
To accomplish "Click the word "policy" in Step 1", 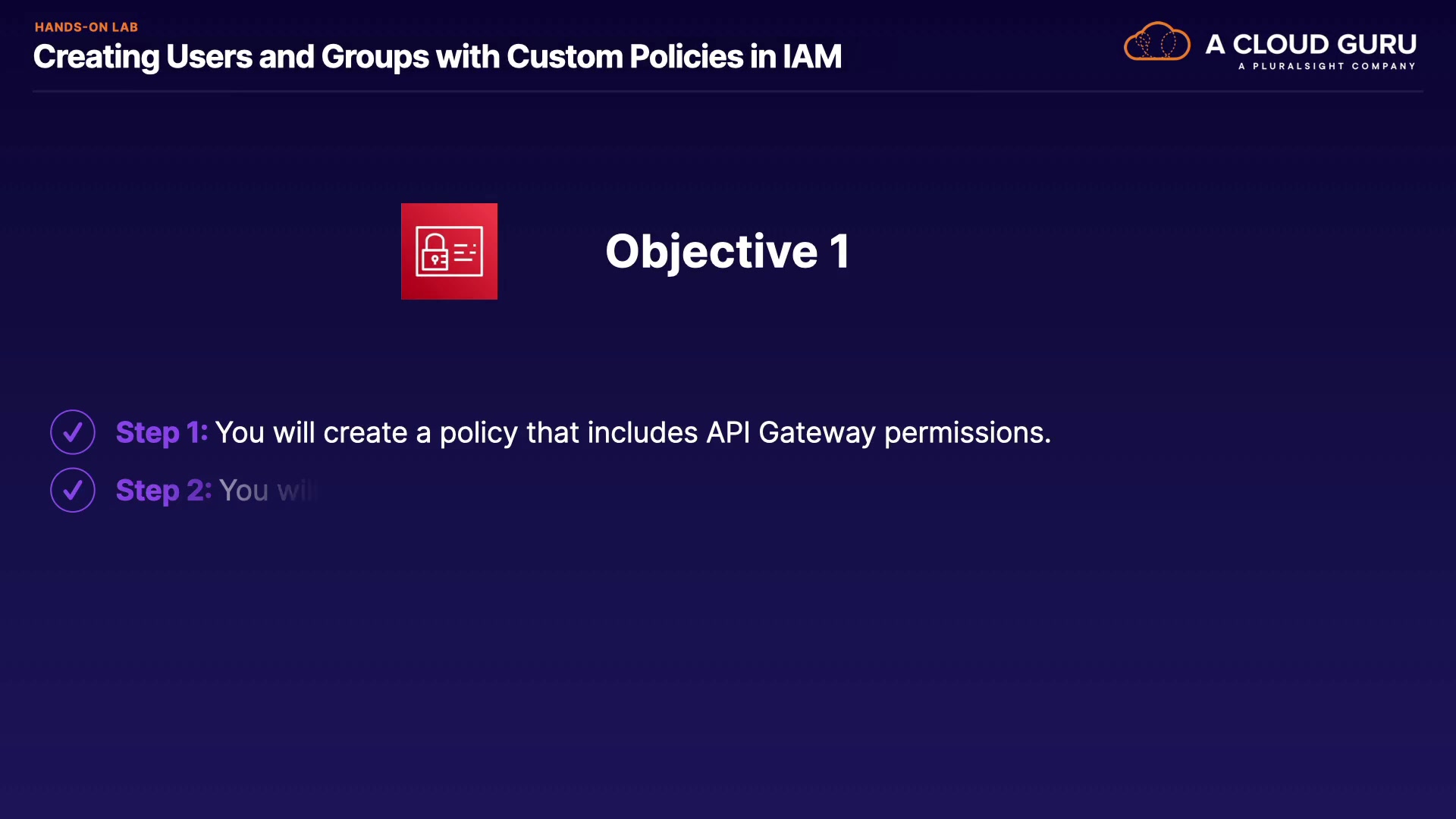I will (x=479, y=432).
